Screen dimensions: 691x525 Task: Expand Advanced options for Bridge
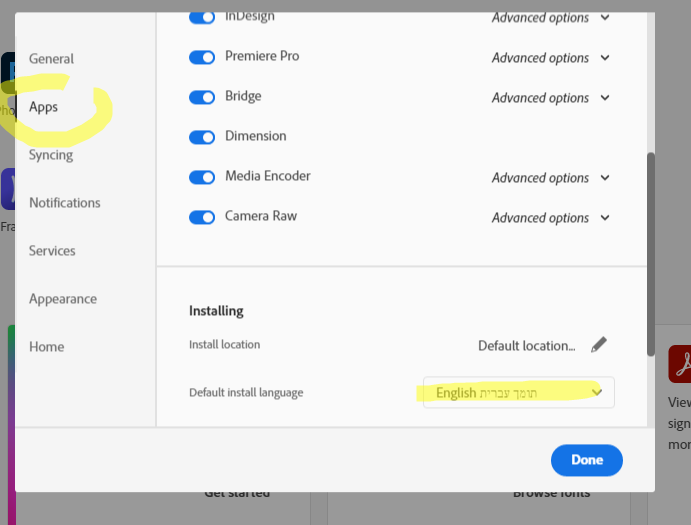[x=550, y=98]
